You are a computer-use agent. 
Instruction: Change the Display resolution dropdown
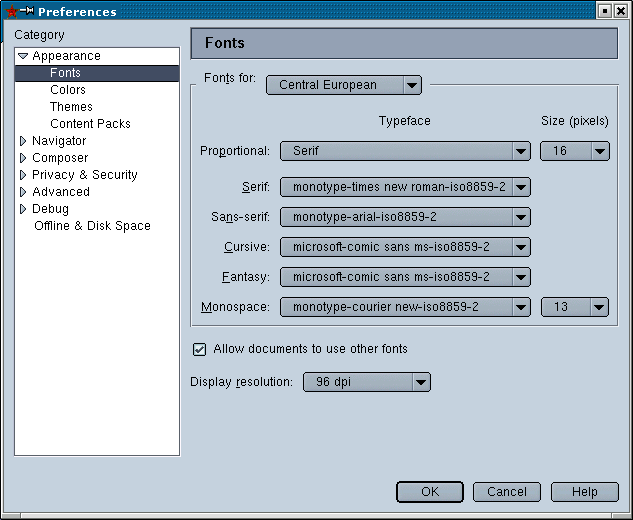(366, 382)
